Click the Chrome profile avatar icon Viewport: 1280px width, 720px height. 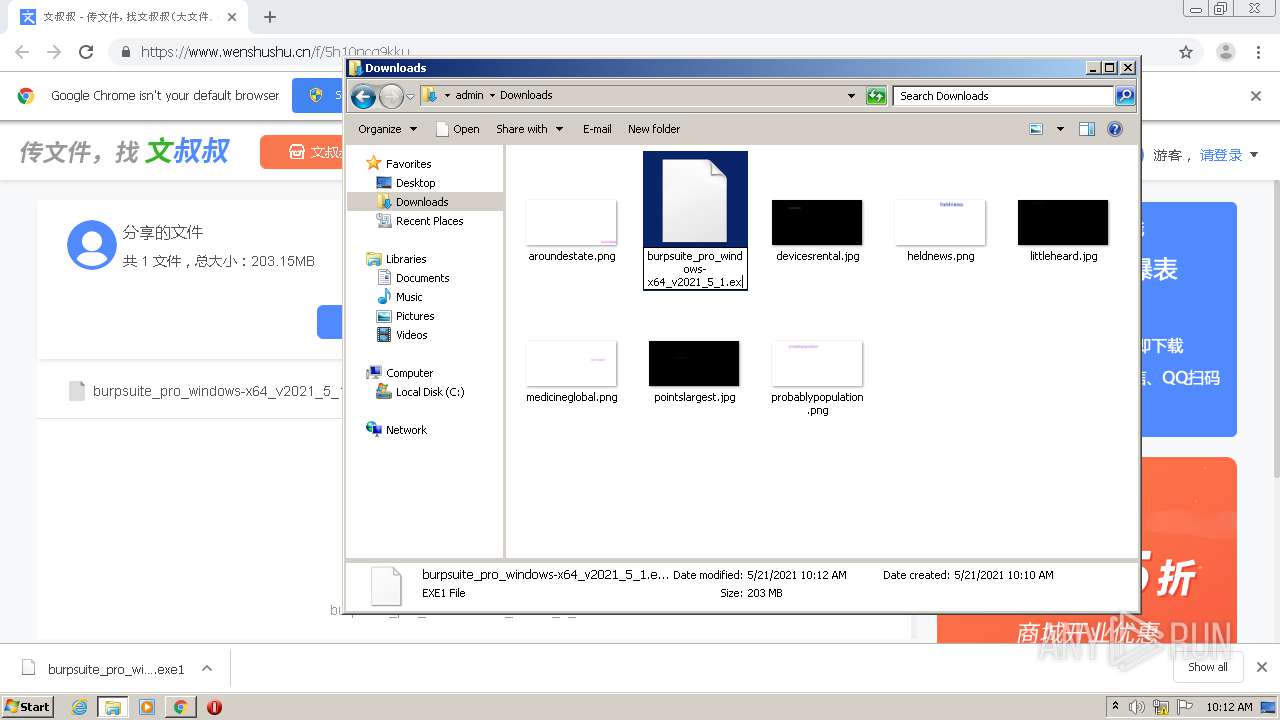point(1226,52)
